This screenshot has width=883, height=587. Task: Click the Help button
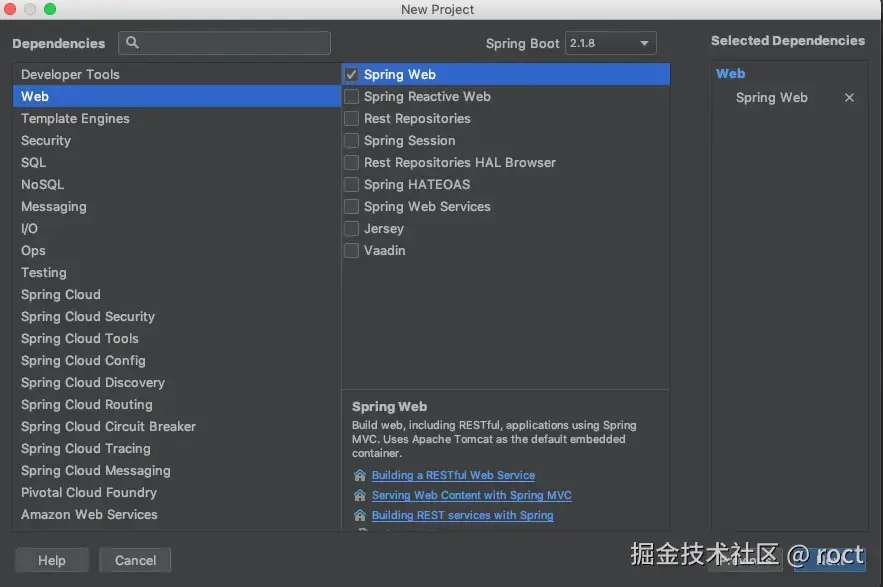(x=52, y=560)
